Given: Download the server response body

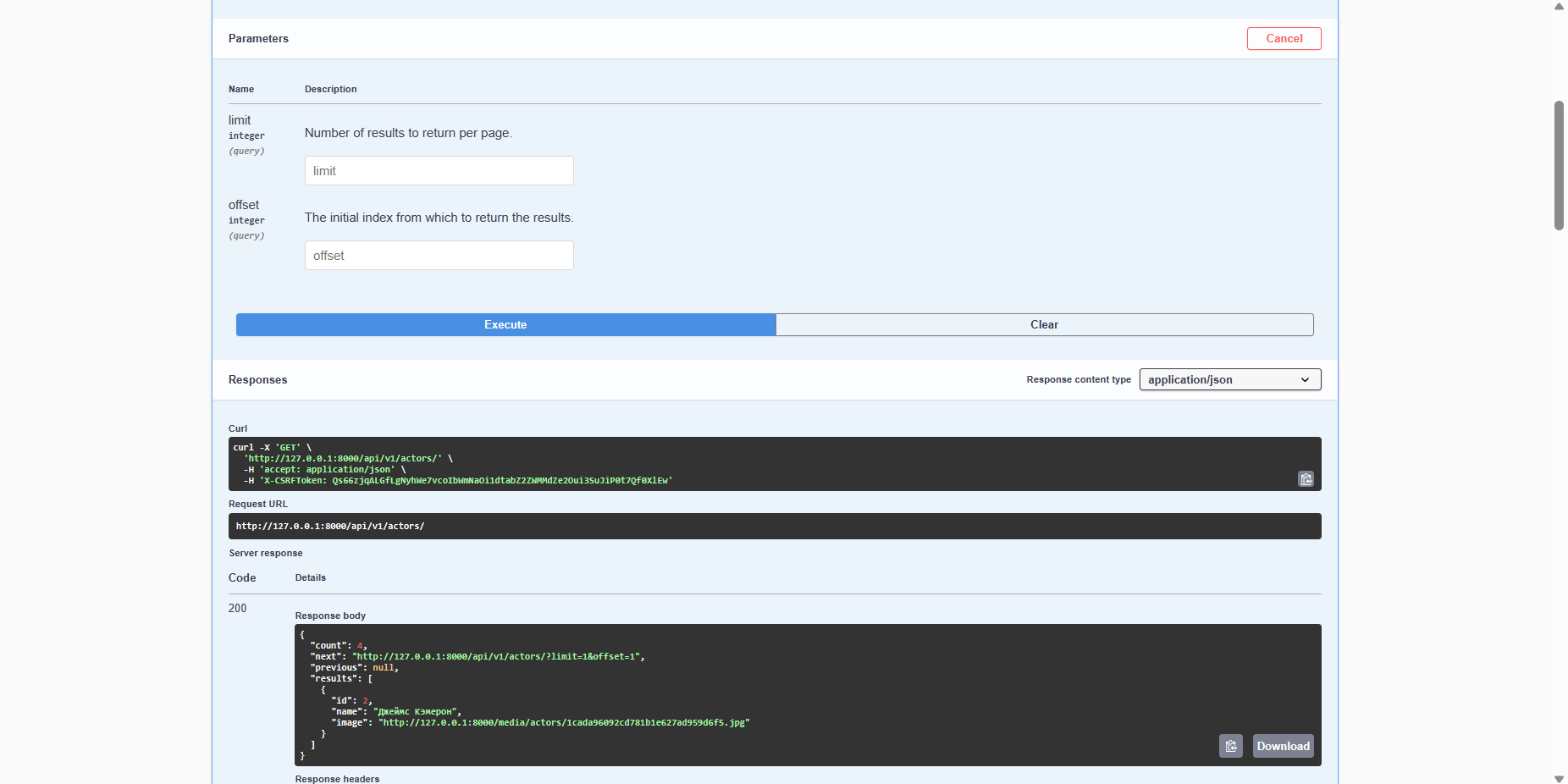Looking at the screenshot, I should [x=1283, y=746].
